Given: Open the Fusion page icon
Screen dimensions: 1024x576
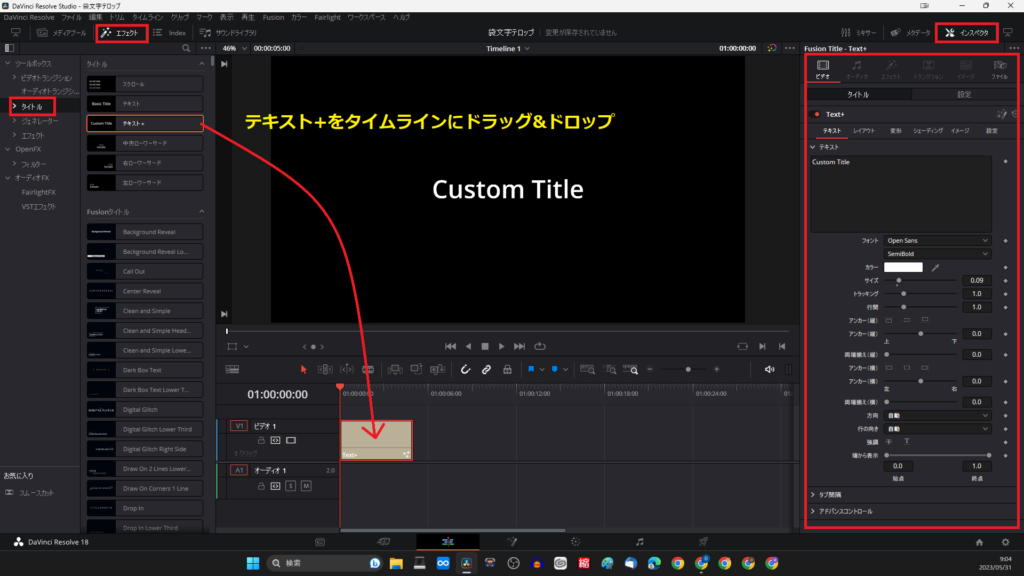Looking at the screenshot, I should pyautogui.click(x=512, y=542).
